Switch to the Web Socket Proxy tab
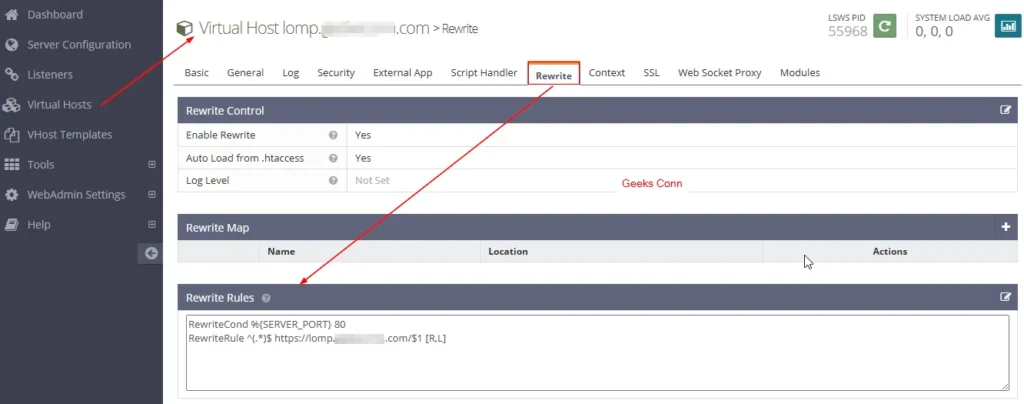1024x404 pixels. [720, 73]
